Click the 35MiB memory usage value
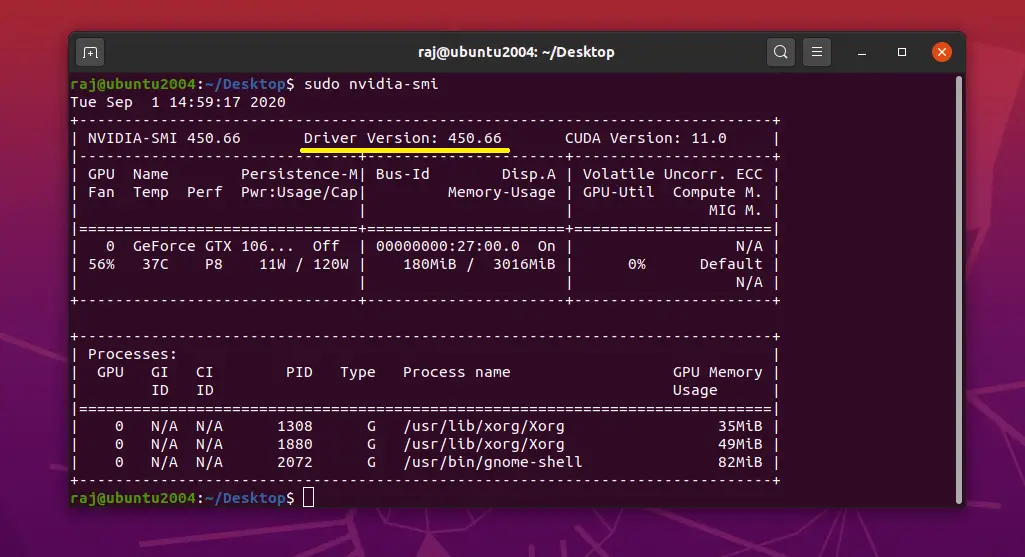This screenshot has height=557, width=1025. click(x=740, y=426)
